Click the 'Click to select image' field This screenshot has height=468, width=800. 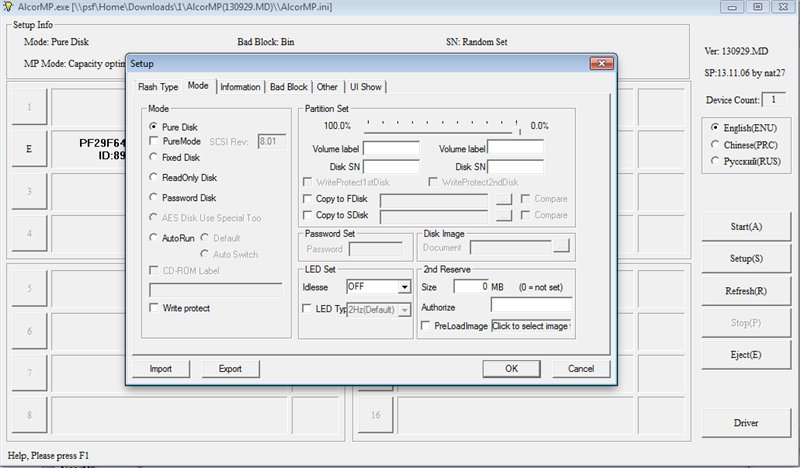point(531,326)
